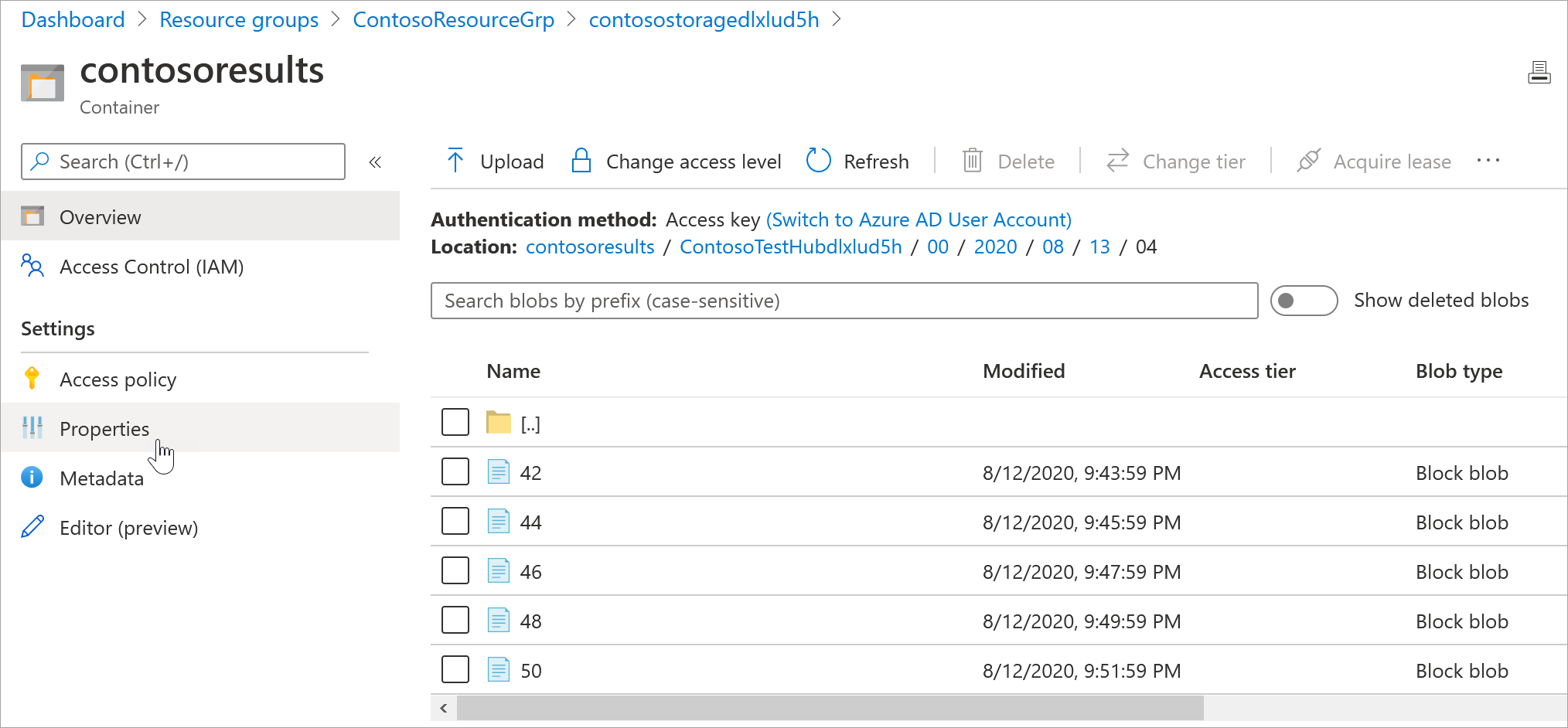
Task: Click the Delete trash can icon
Action: pyautogui.click(x=972, y=161)
